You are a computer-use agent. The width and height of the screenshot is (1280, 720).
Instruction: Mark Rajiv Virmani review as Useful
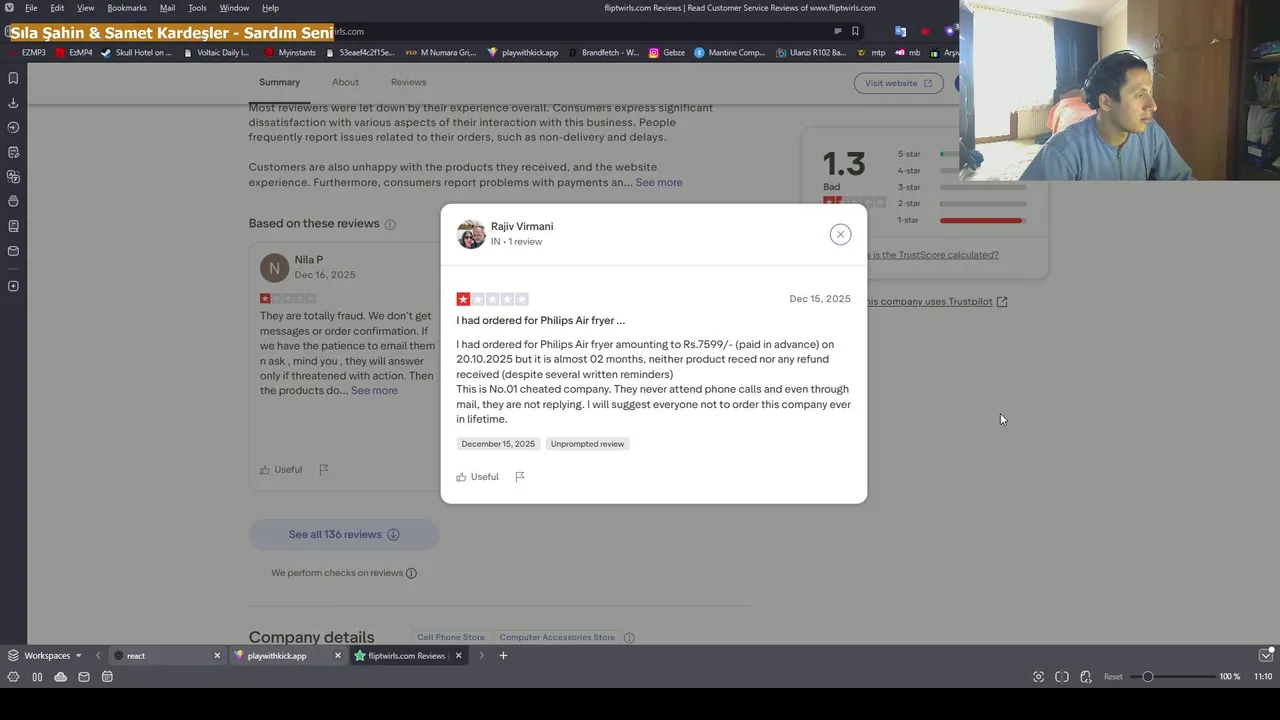click(x=477, y=477)
